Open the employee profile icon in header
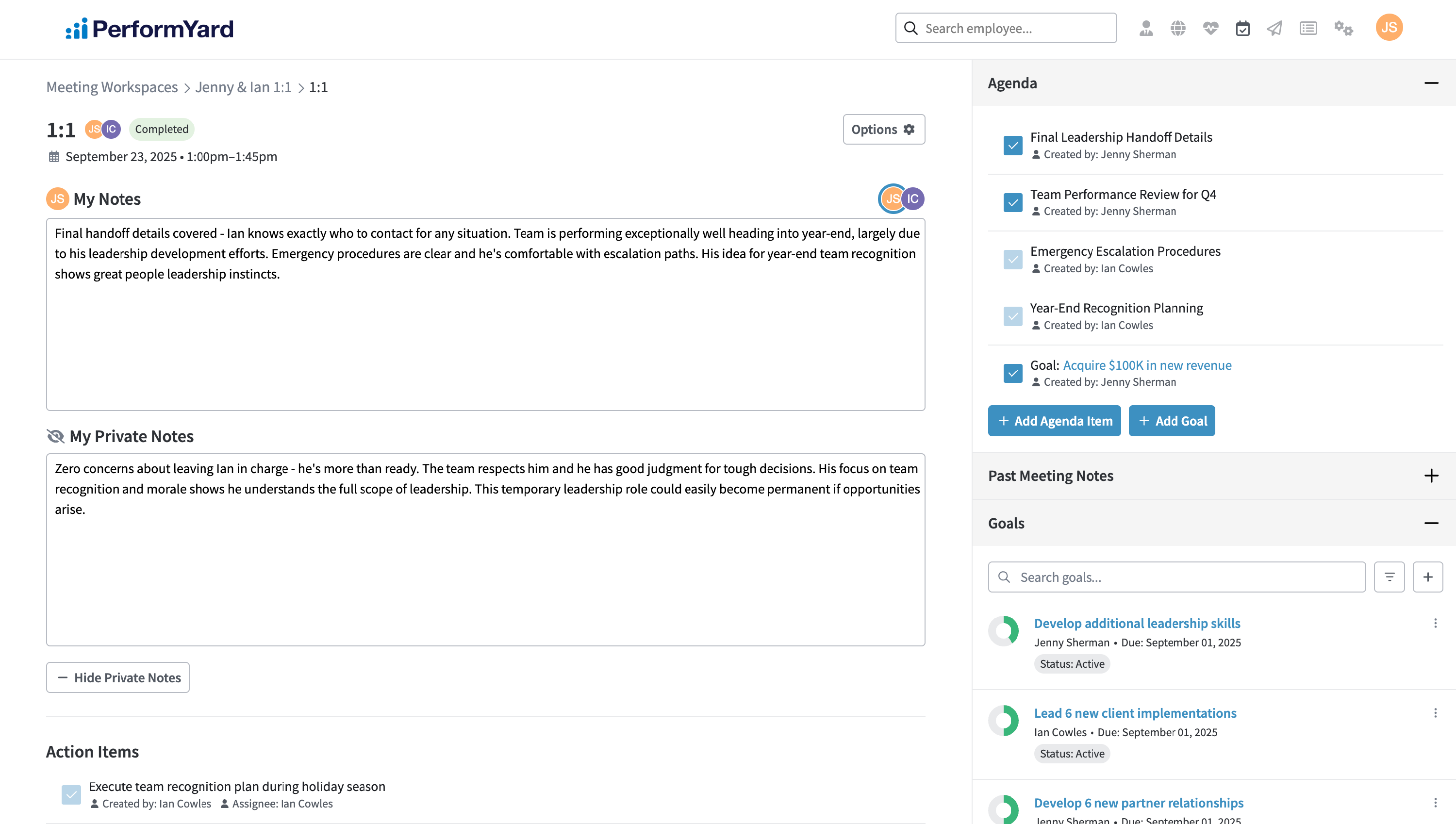The image size is (1456, 824). tap(1146, 28)
